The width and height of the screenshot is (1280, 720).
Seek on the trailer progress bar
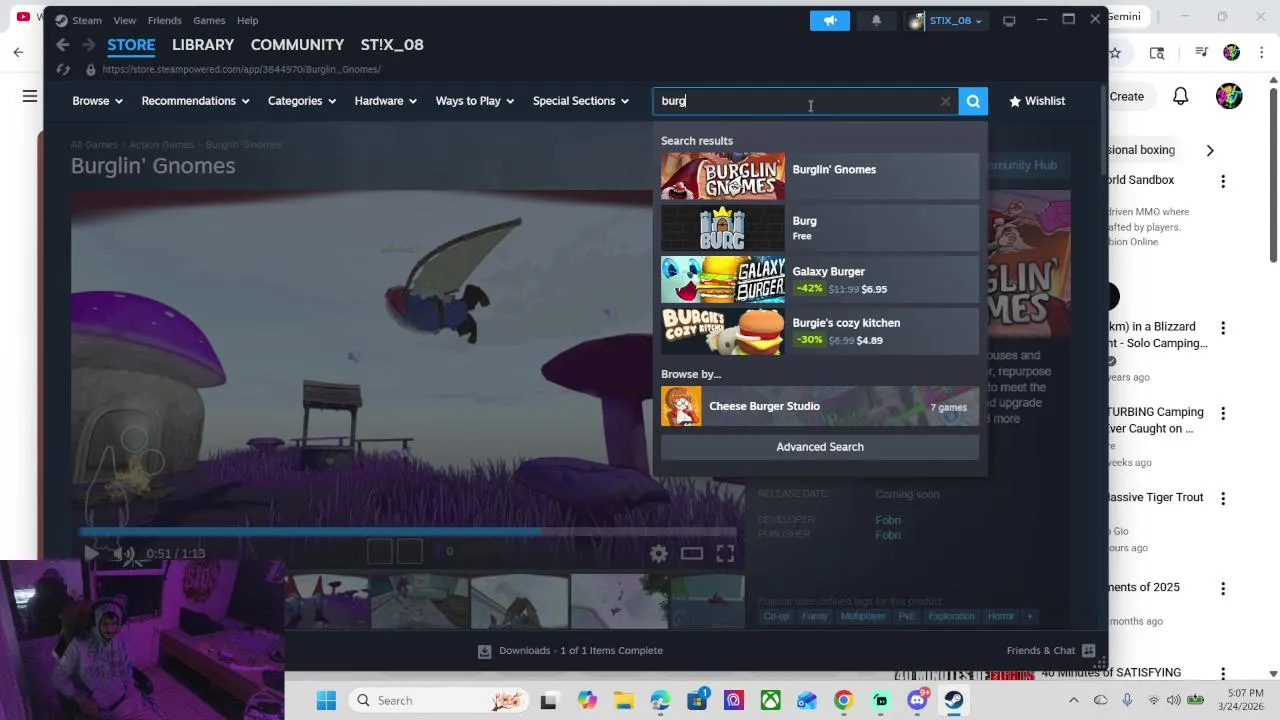408,531
